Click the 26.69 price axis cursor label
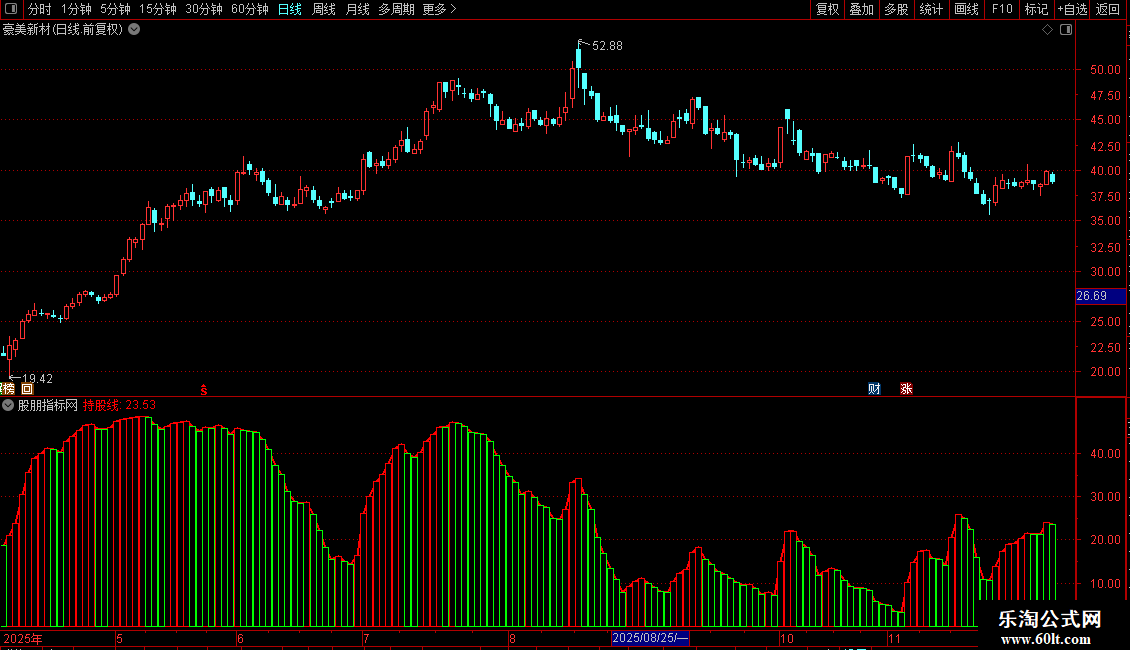 [x=1100, y=296]
